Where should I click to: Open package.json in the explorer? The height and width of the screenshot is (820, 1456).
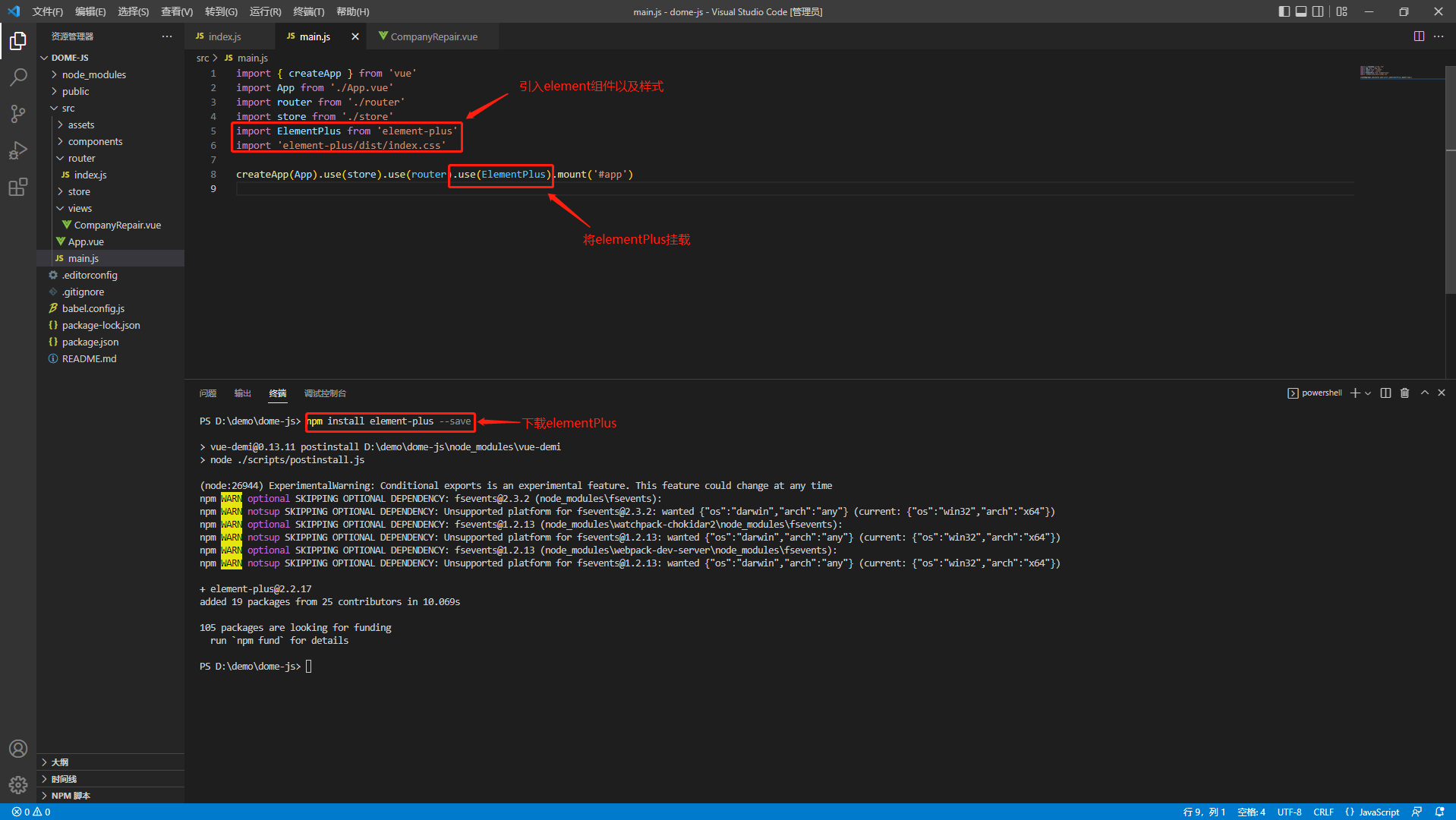90,342
